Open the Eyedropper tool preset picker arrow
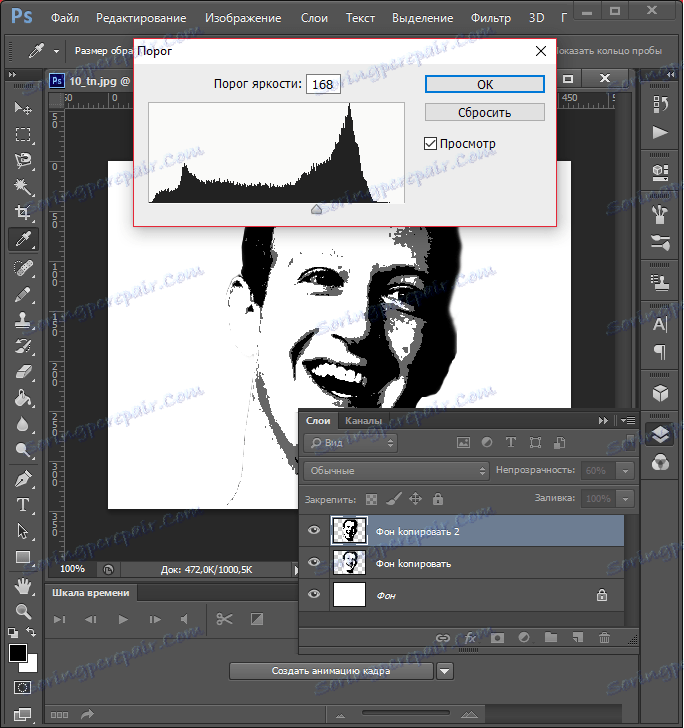The width and height of the screenshot is (684, 728). (56, 51)
